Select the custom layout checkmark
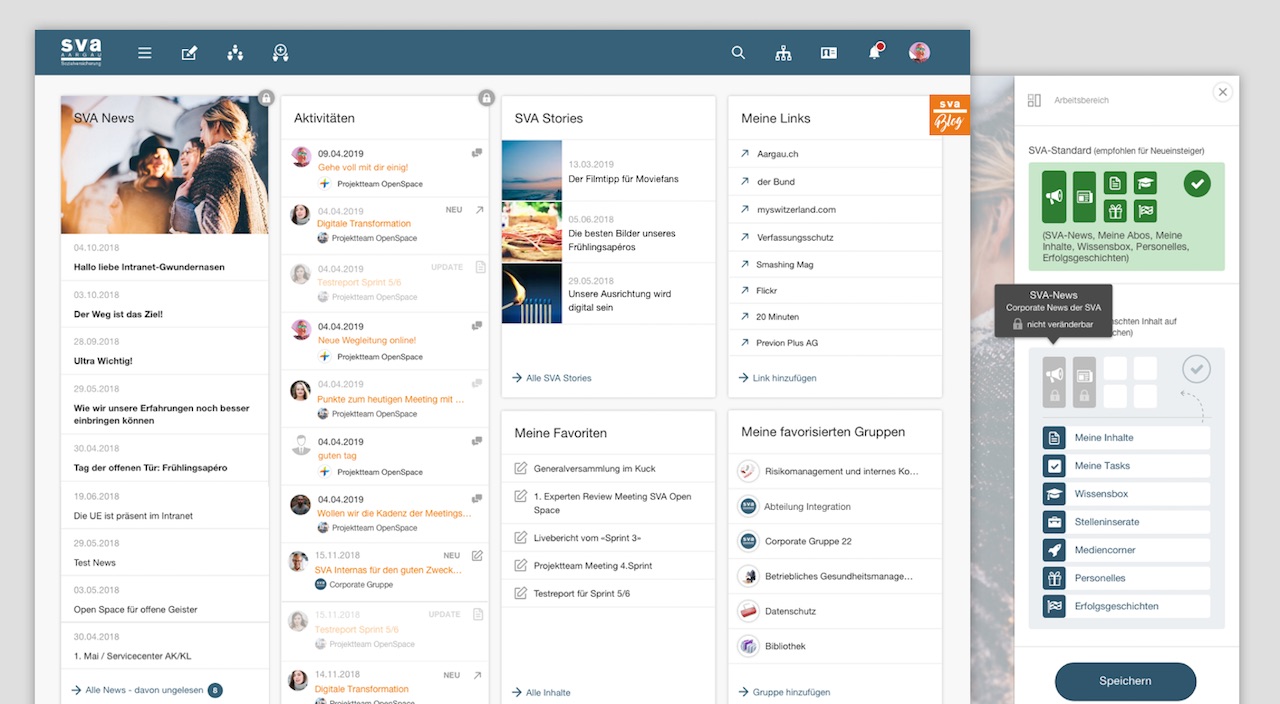 [1196, 369]
